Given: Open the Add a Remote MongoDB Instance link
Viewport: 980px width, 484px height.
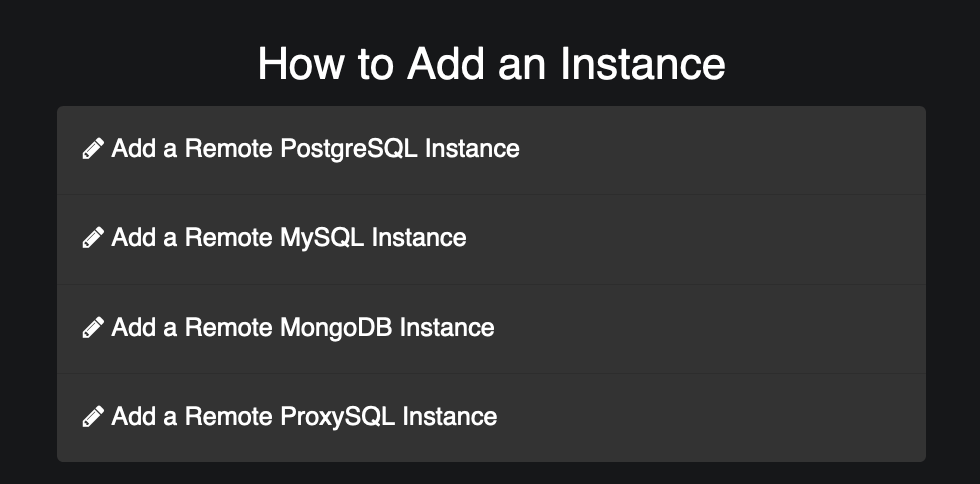Looking at the screenshot, I should point(302,328).
